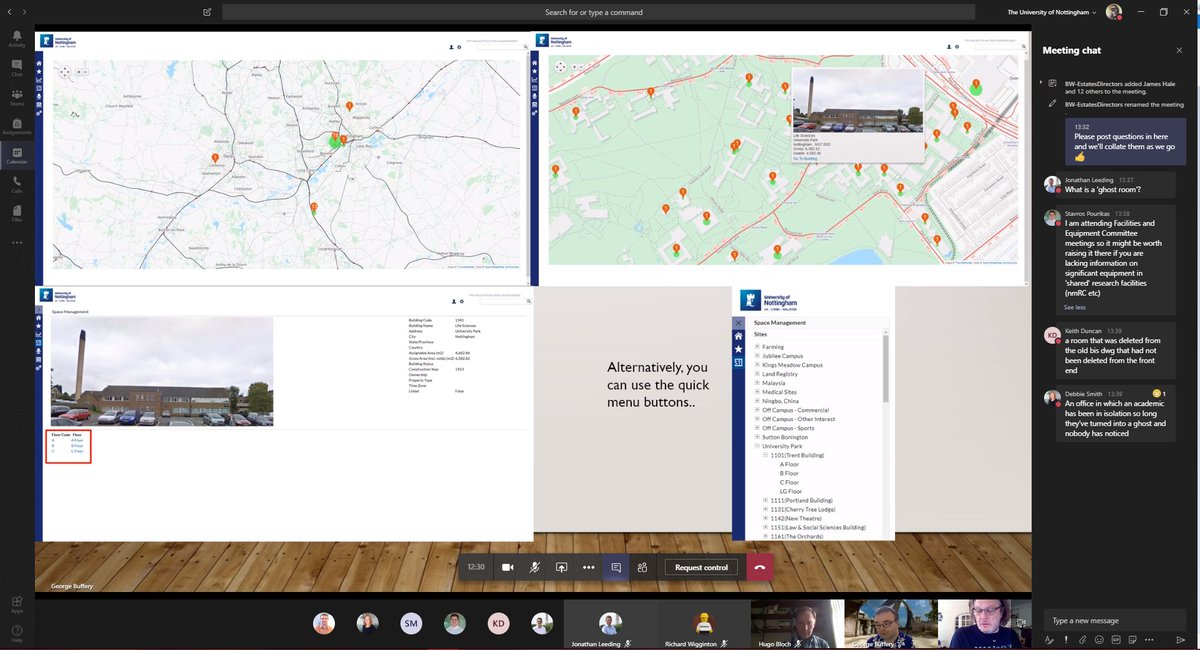Click the Go To Building link in popup
Screen dimensions: 1200x650
(x=805, y=158)
